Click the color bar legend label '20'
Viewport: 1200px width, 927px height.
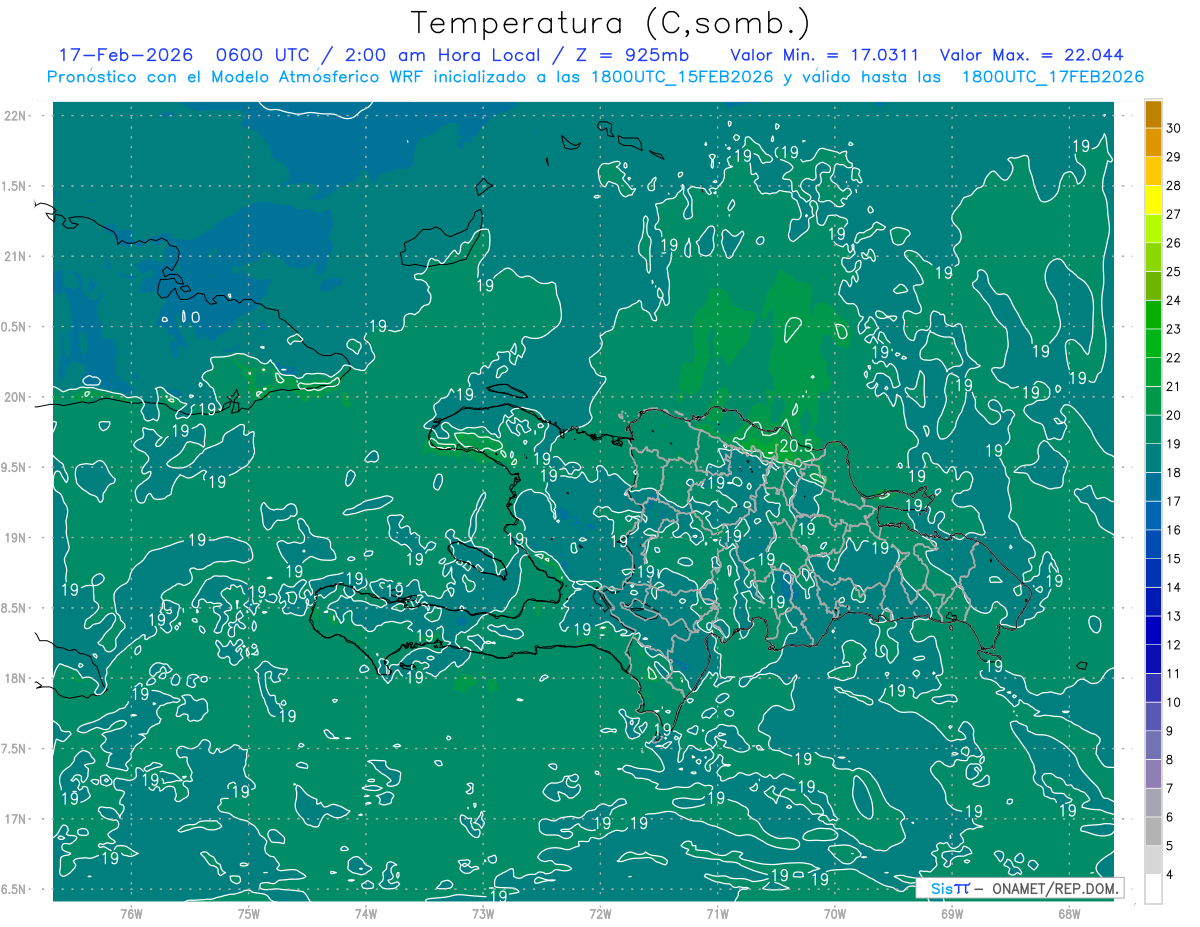pos(1174,415)
